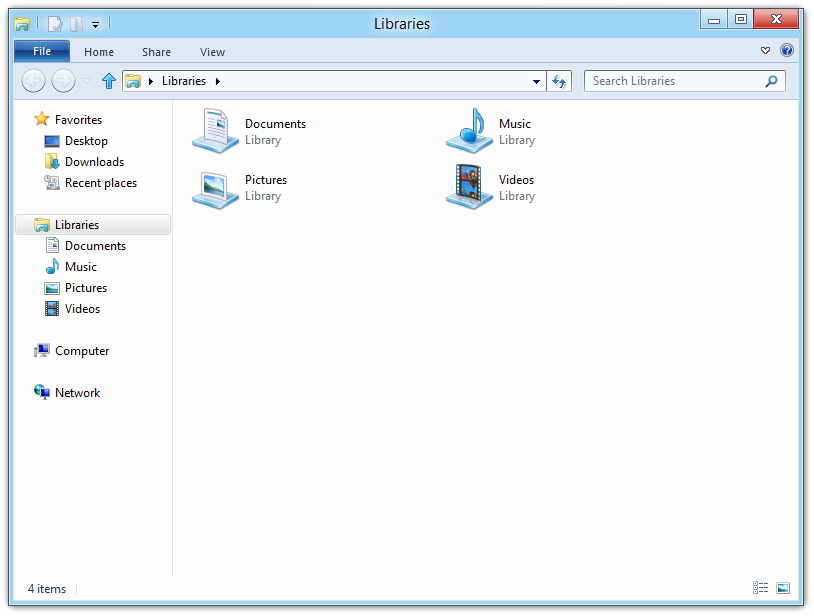Viewport: 814px width, 616px height.
Task: Open the recent locations dropdown arrow
Action: (x=86, y=81)
